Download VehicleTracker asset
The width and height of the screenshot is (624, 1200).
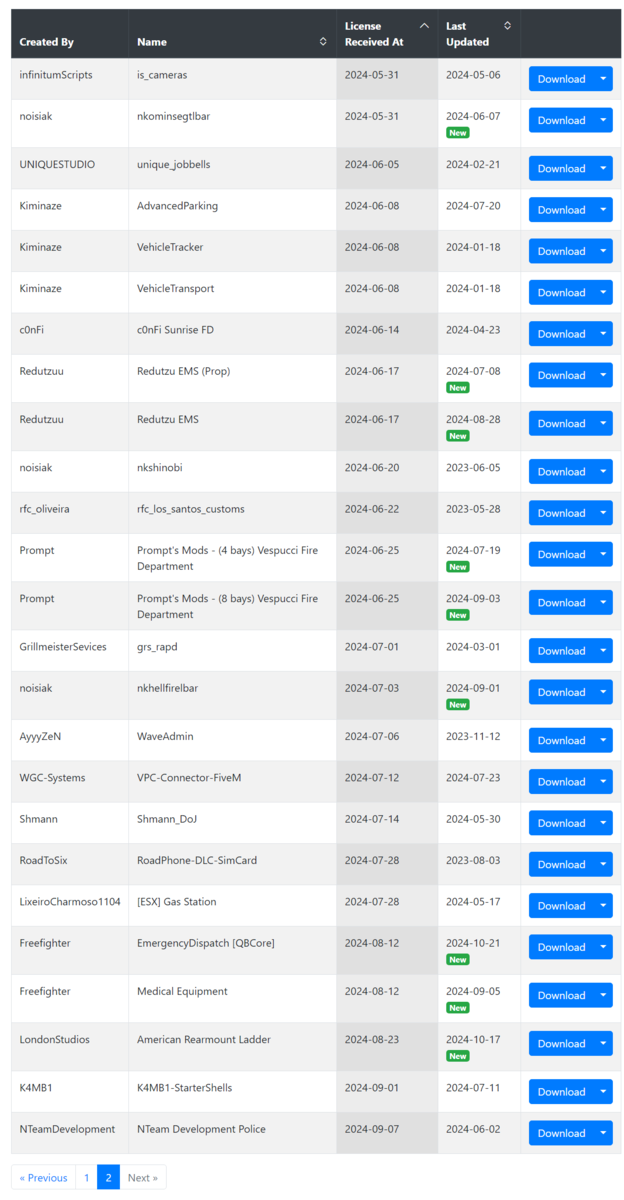tap(561, 251)
